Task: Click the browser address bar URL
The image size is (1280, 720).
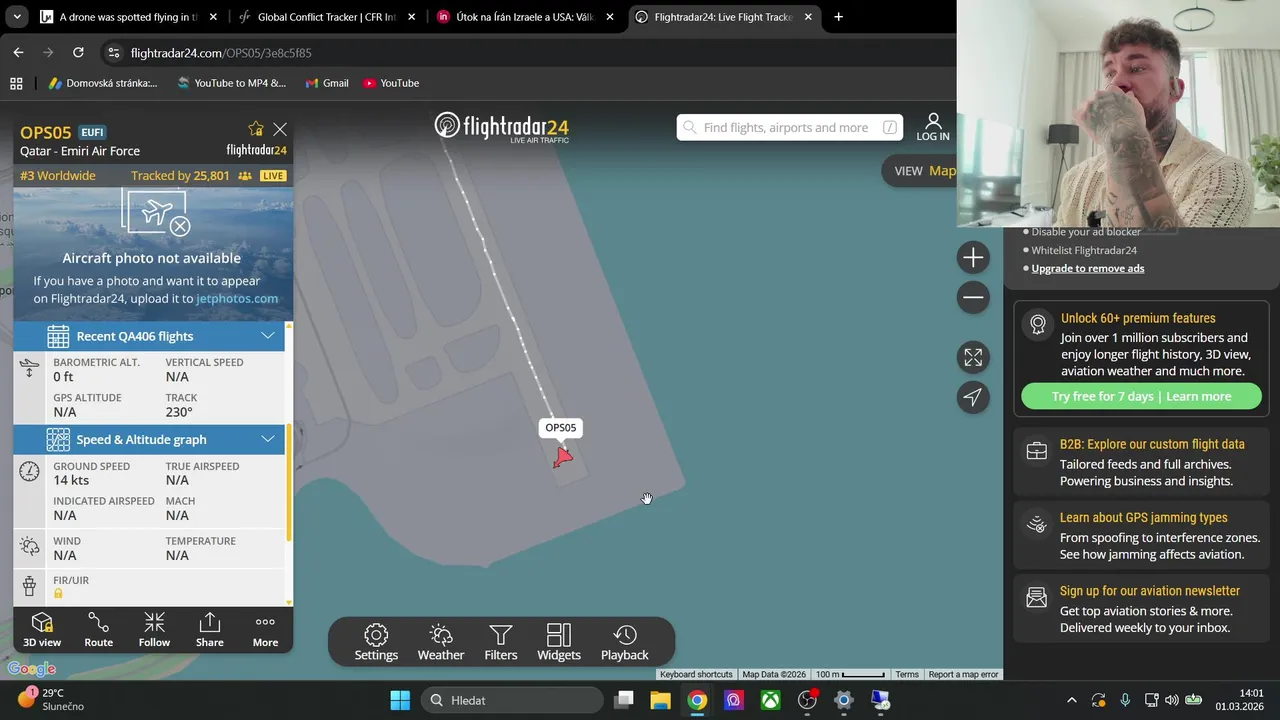Action: (221, 53)
